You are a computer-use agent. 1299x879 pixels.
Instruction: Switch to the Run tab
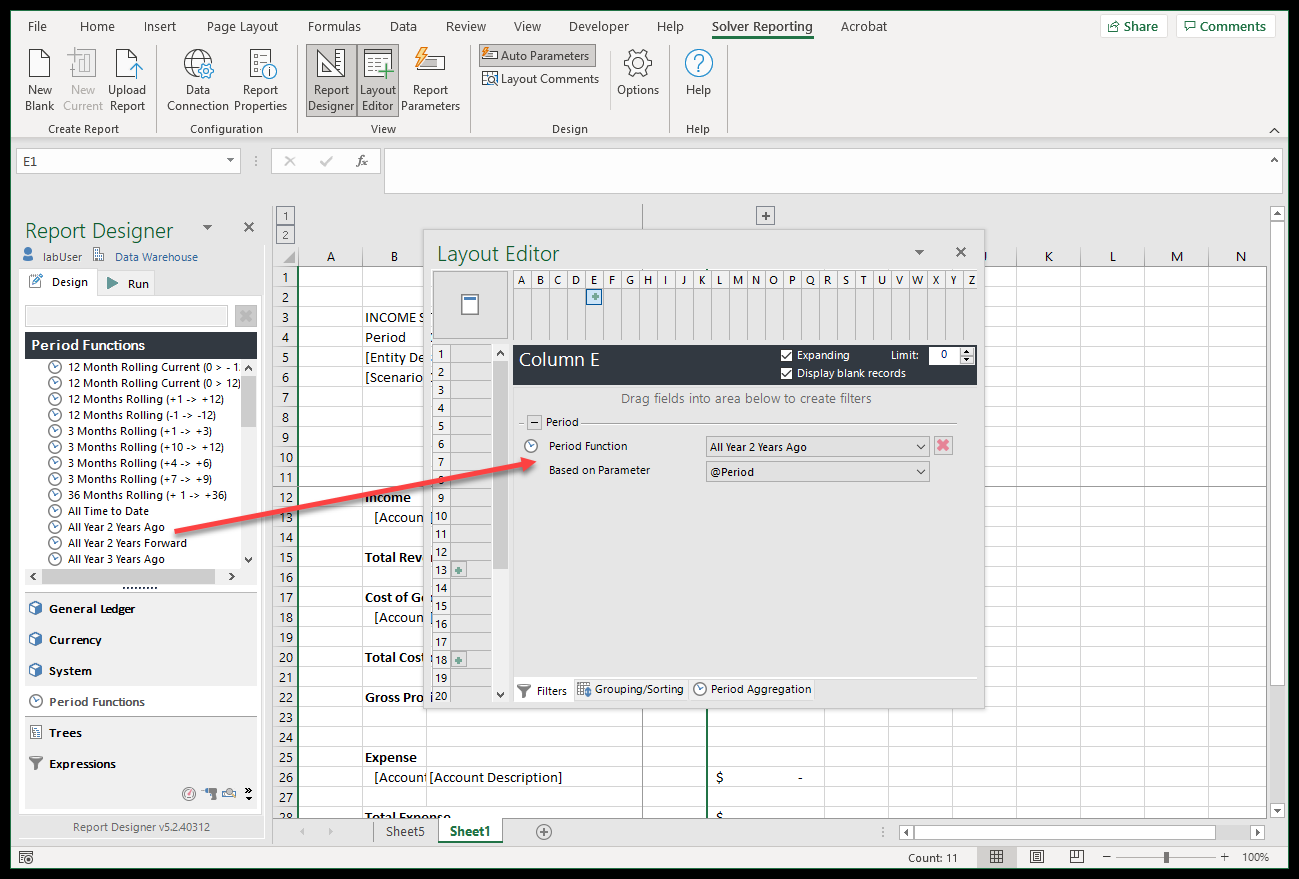pos(128,284)
